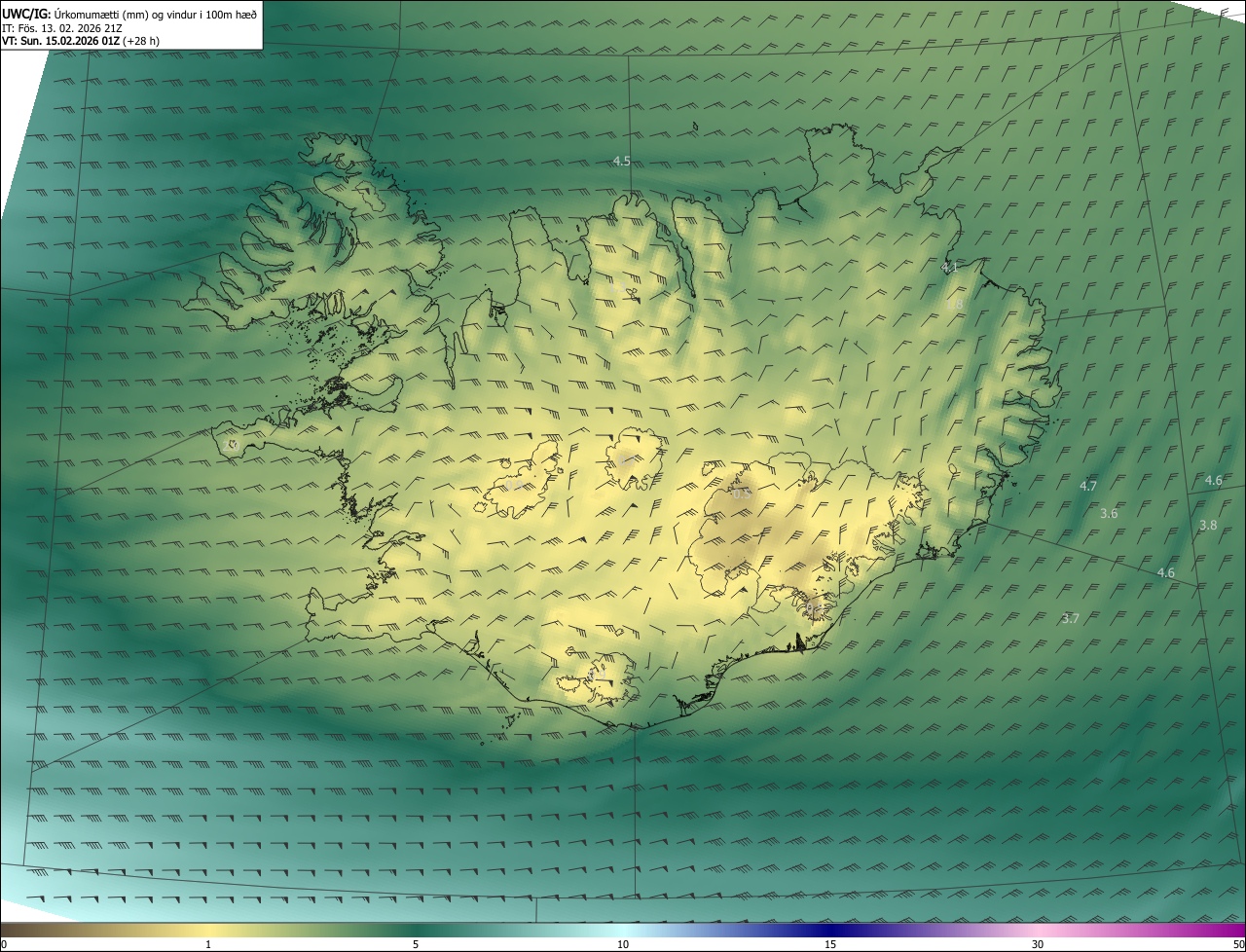This screenshot has width=1246, height=952.
Task: Click the '0' label on the colour scale
Action: point(4,944)
